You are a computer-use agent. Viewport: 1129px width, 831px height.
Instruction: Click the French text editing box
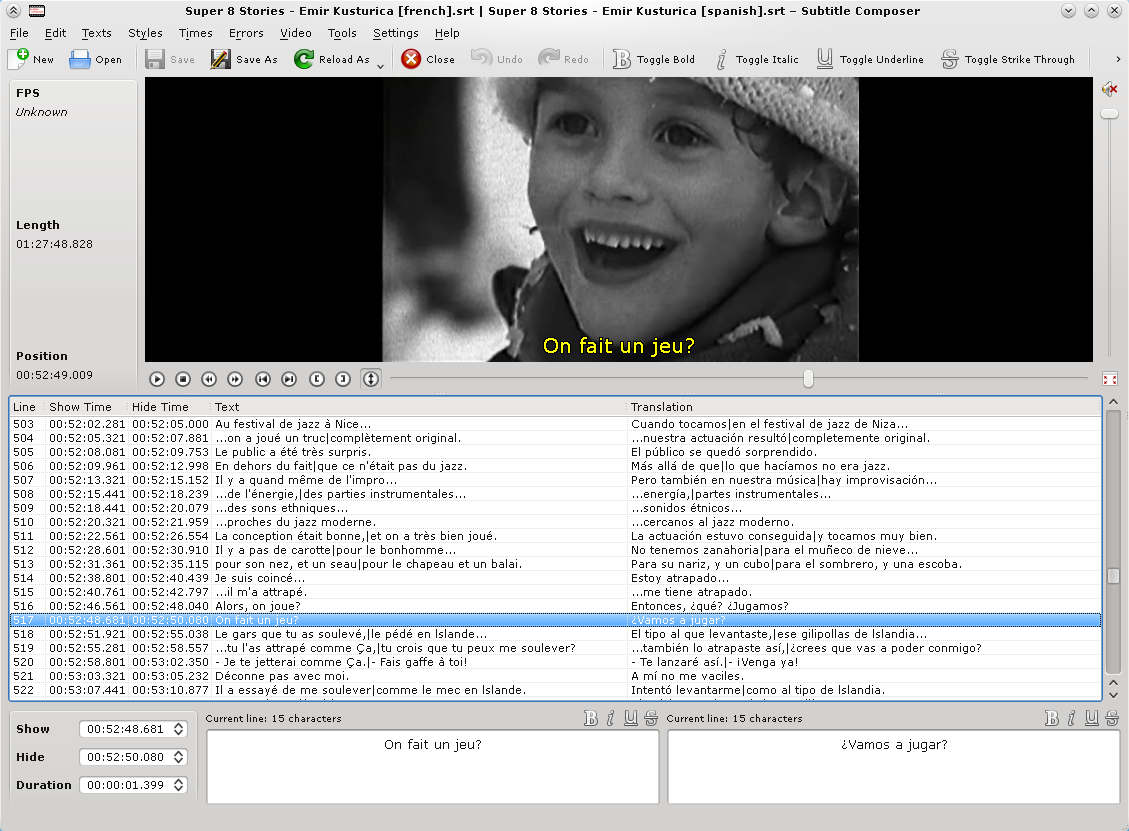pyautogui.click(x=433, y=766)
